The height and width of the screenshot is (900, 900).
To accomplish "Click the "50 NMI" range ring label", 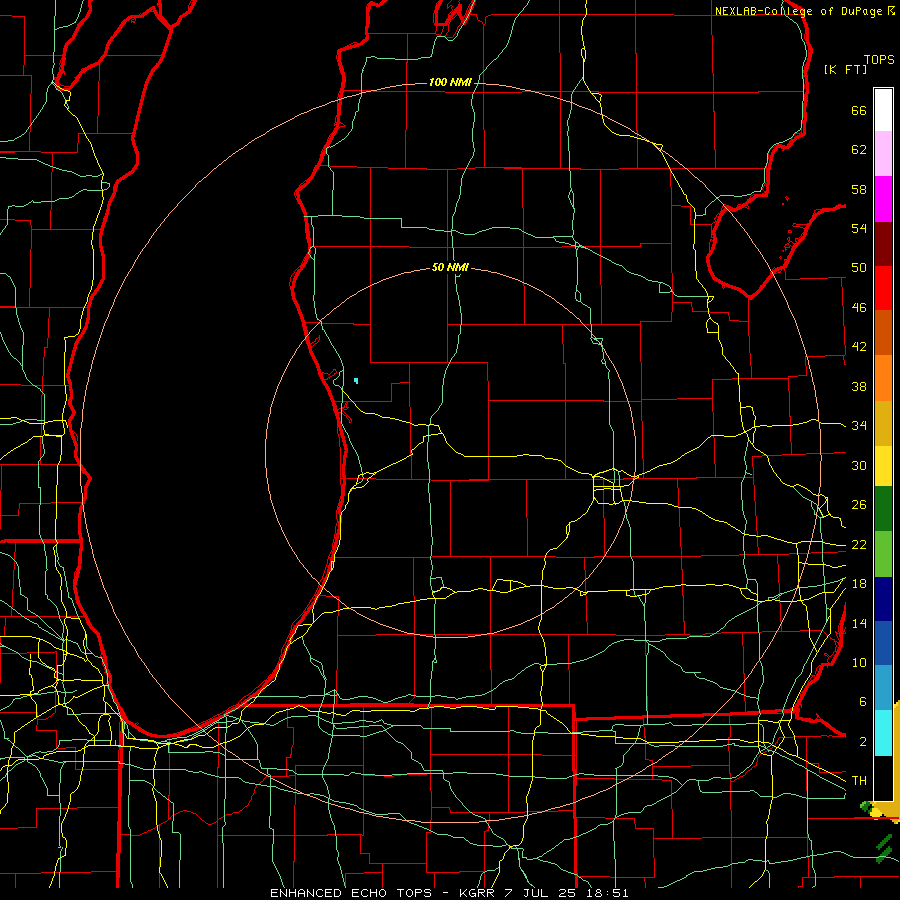I will pos(450,267).
